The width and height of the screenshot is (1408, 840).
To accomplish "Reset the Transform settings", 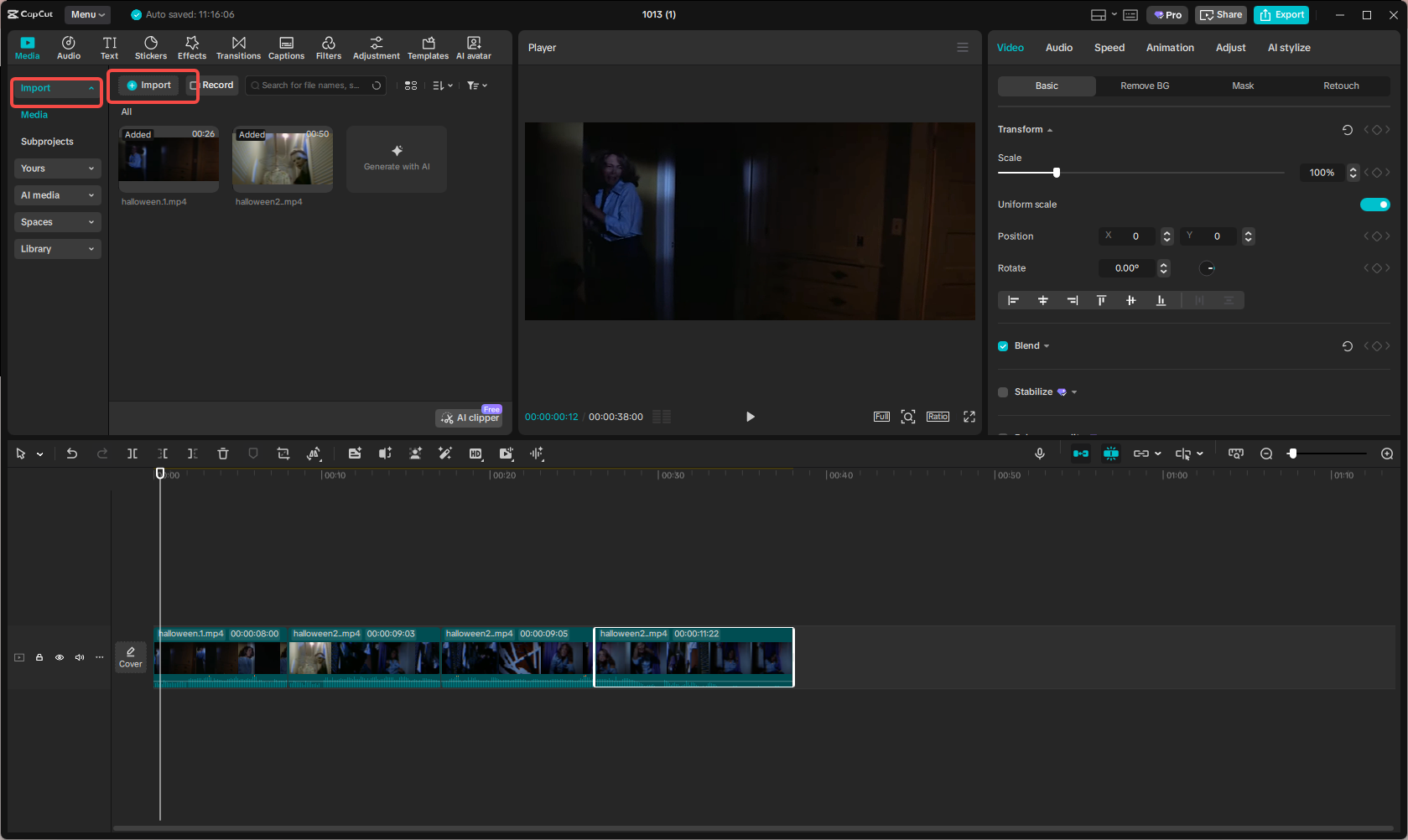I will click(x=1348, y=129).
